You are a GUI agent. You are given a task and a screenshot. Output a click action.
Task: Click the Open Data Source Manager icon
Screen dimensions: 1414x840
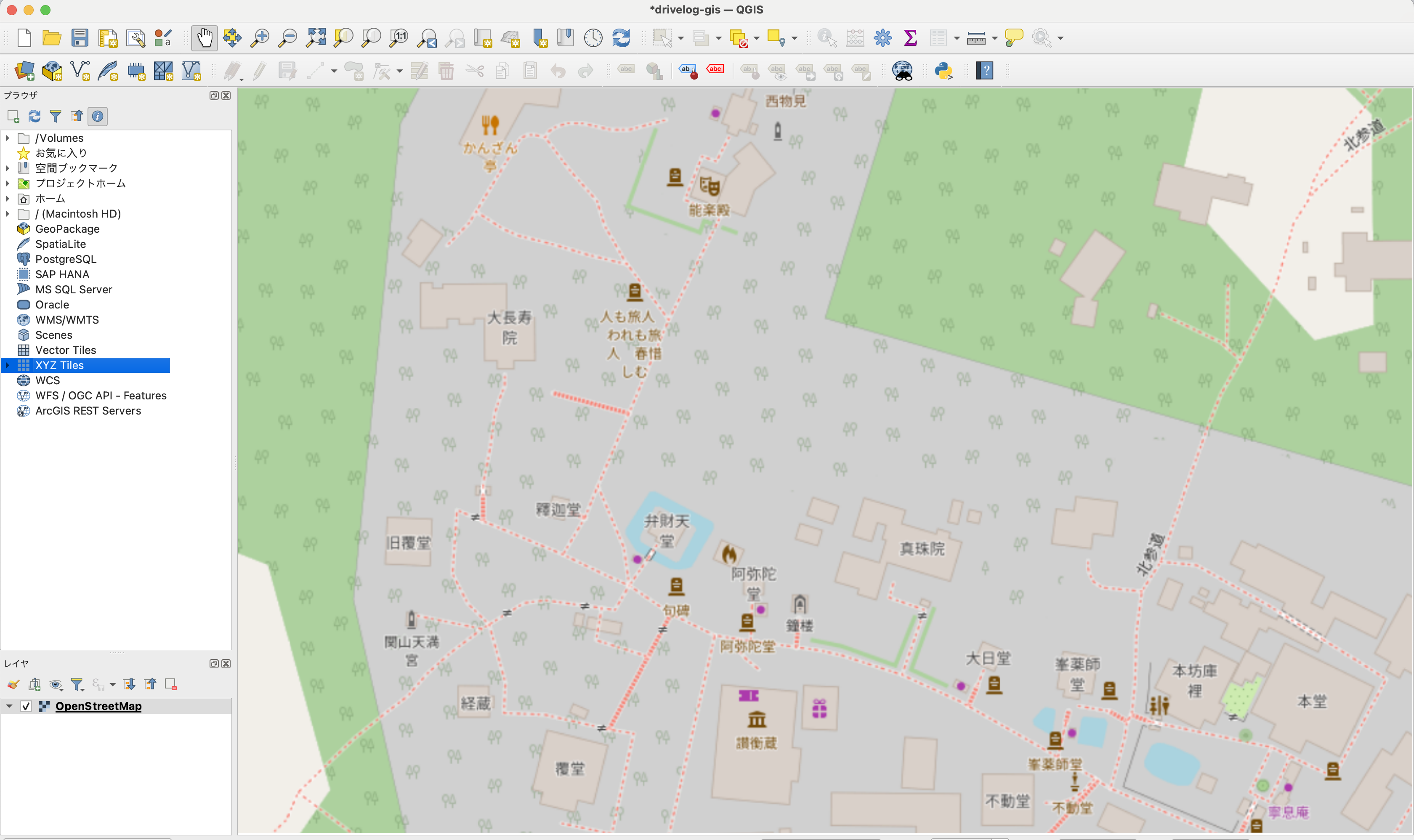click(24, 71)
